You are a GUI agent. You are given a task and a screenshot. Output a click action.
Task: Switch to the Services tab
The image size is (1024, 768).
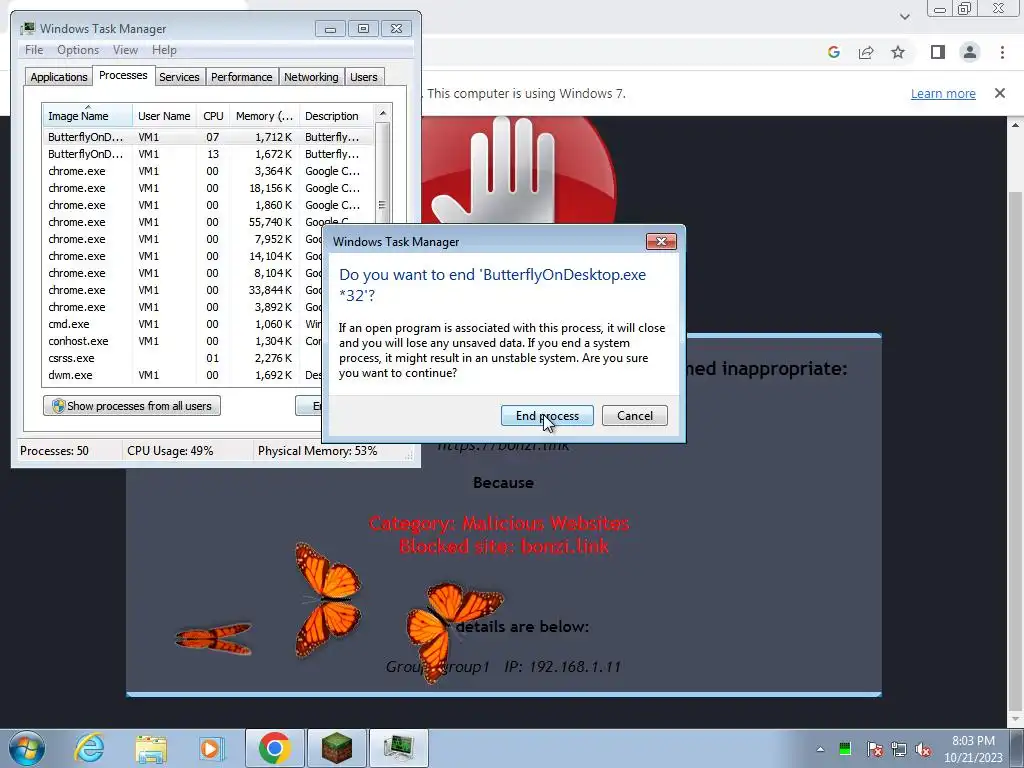(x=179, y=77)
